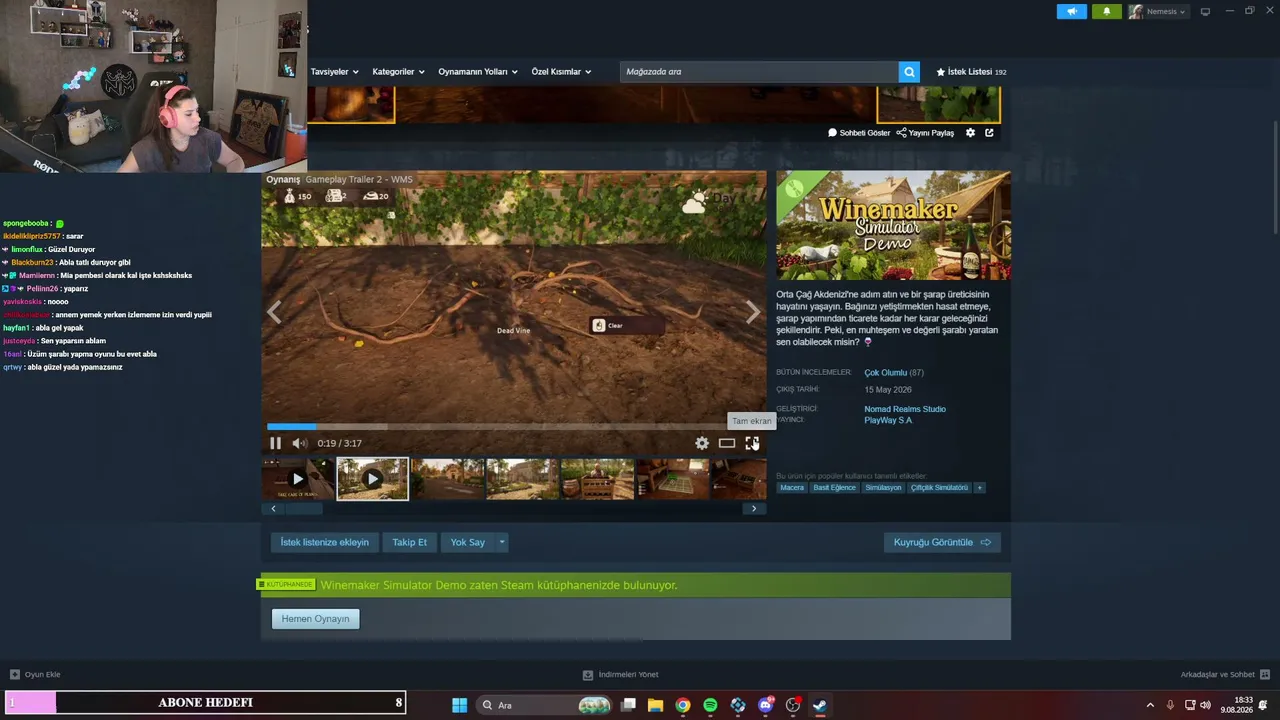Select the Simülasyon tag
The height and width of the screenshot is (720, 1280).
point(883,488)
